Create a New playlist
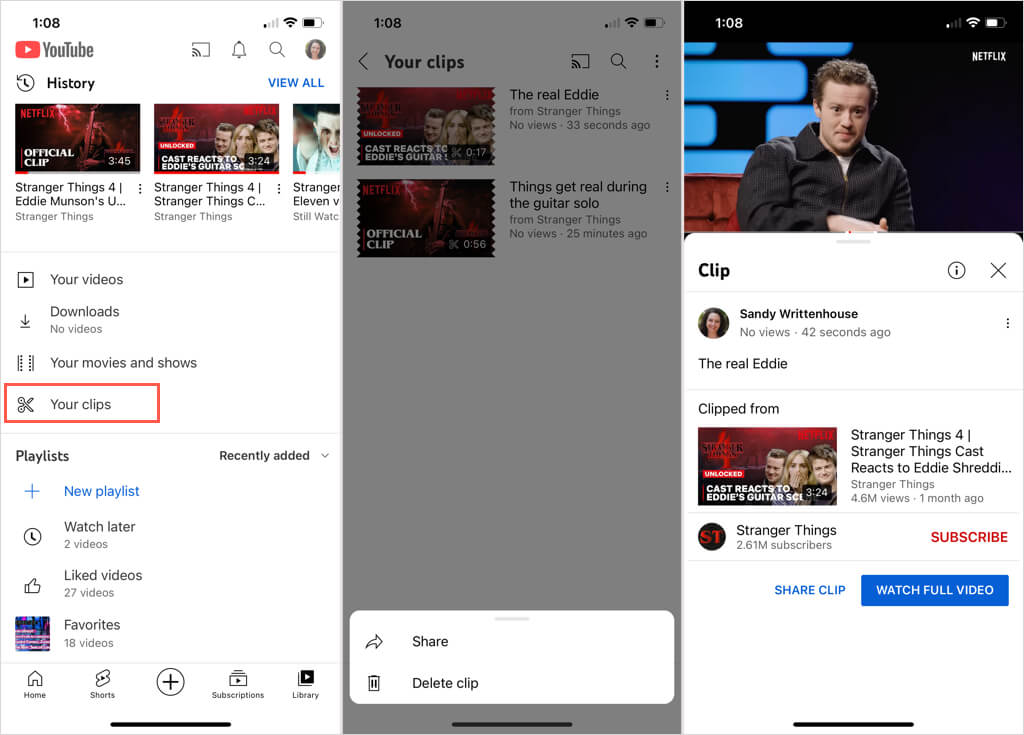The height and width of the screenshot is (735, 1024). 101,491
